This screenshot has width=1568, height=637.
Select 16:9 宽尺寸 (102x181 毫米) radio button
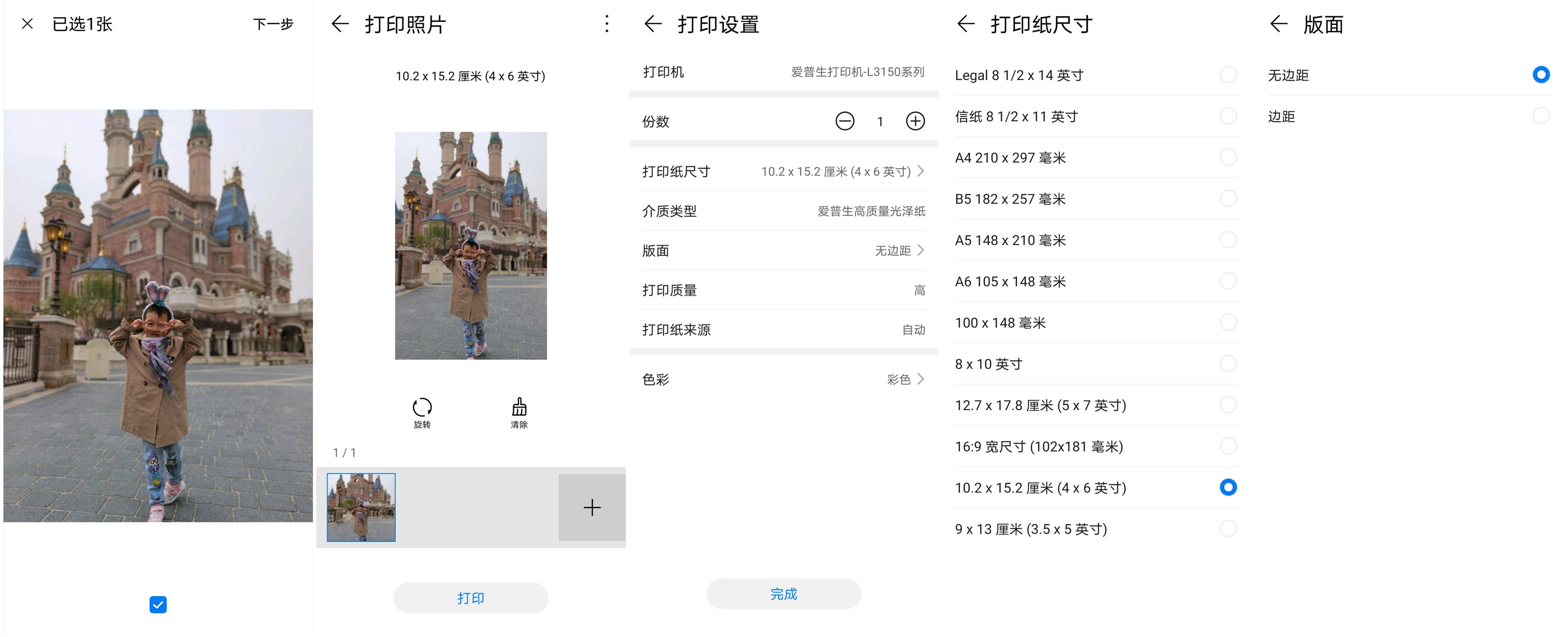click(1228, 446)
